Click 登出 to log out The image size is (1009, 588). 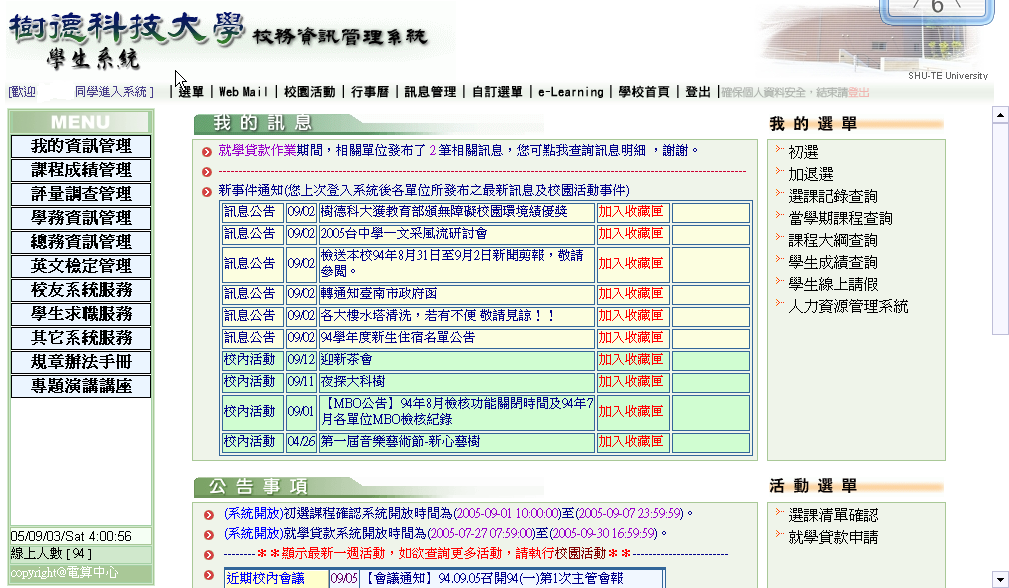point(698,92)
